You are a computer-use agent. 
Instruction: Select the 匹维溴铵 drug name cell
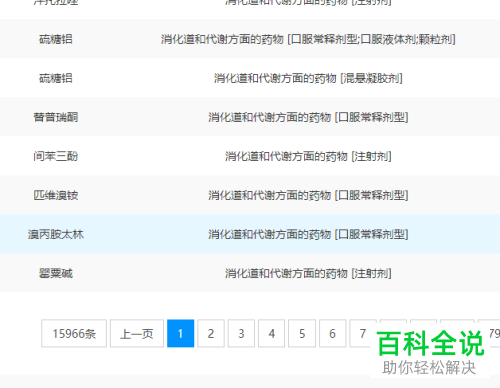56,195
